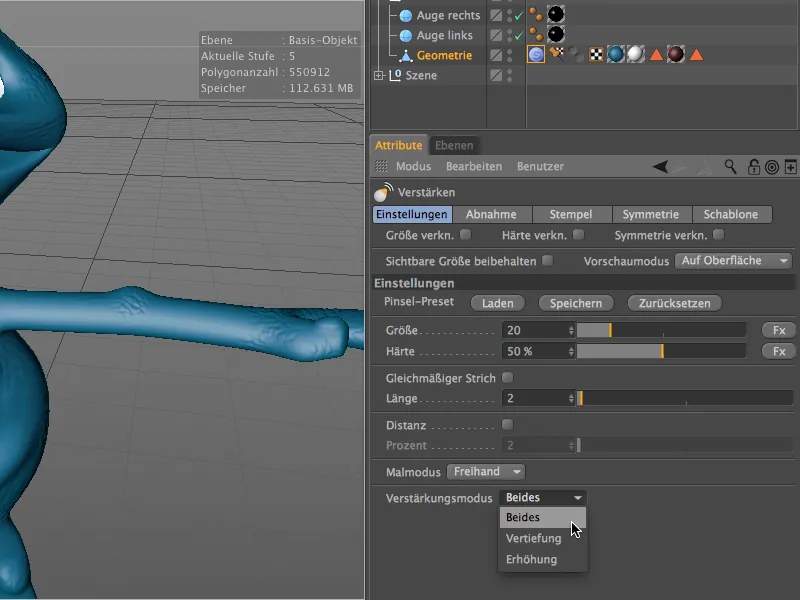Screen dimensions: 800x600
Task: Click the Verstärken brush tool icon
Action: pyautogui.click(x=383, y=192)
